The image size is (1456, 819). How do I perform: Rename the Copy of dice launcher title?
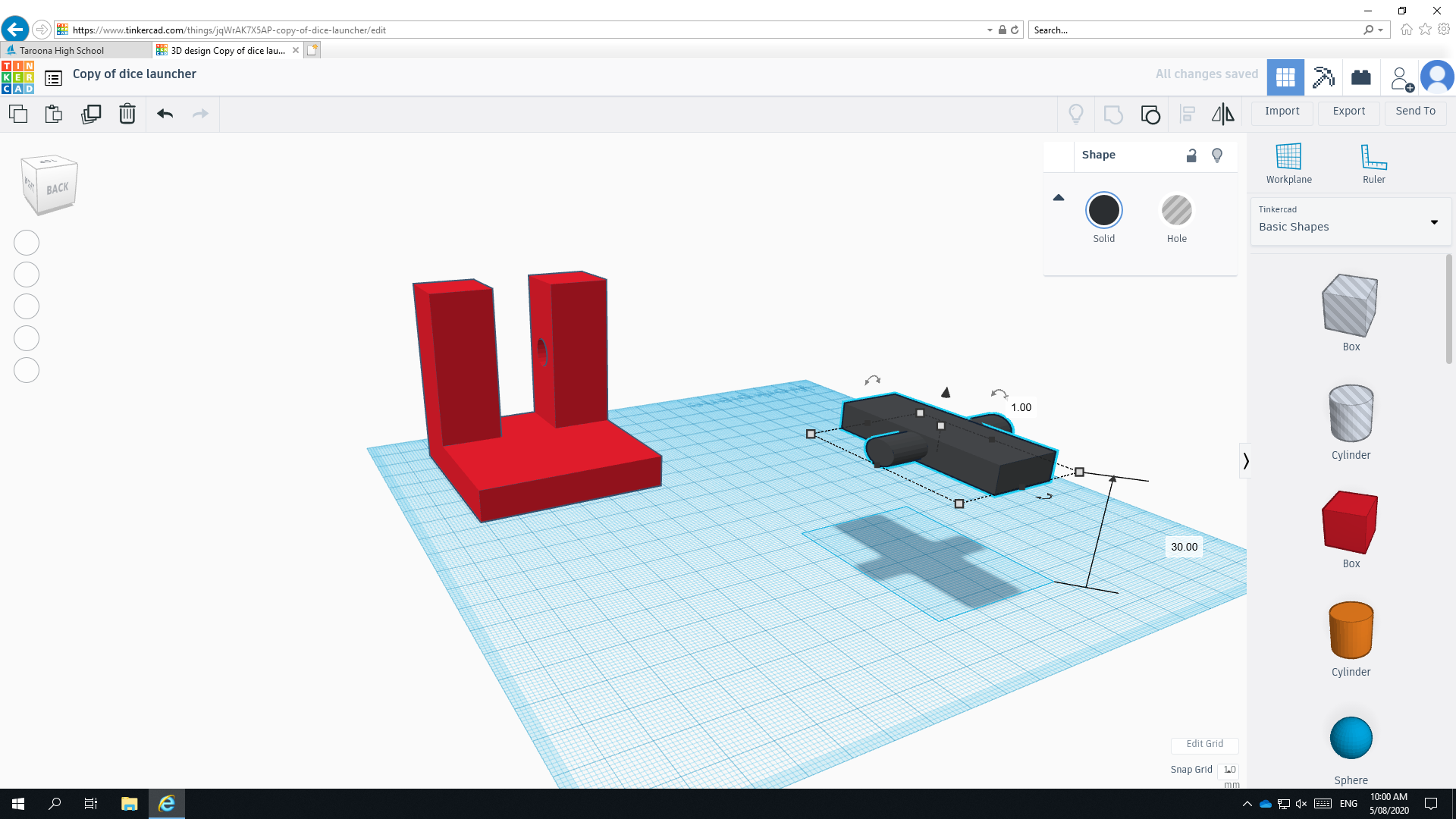click(x=134, y=74)
